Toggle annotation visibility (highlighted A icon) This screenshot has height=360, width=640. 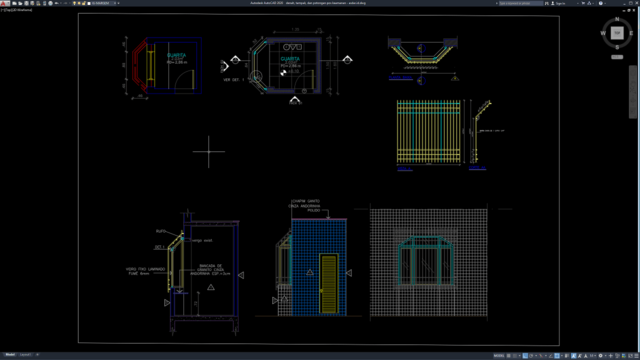point(574,356)
